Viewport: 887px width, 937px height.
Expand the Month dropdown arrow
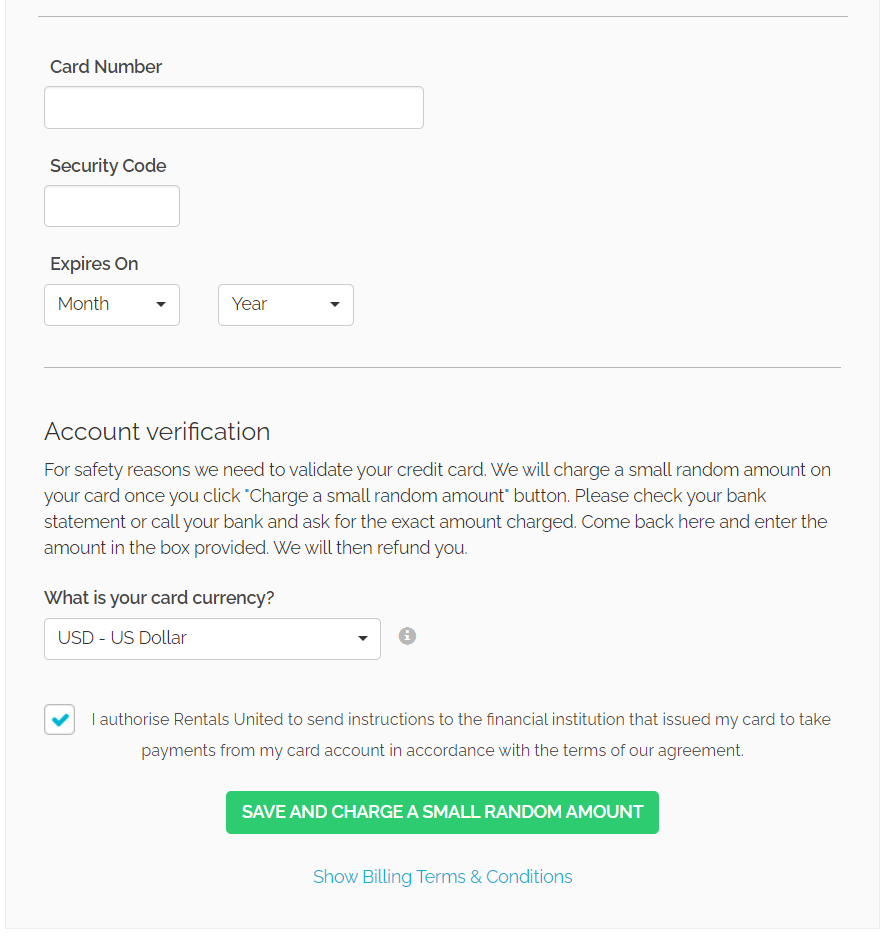pyautogui.click(x=160, y=305)
